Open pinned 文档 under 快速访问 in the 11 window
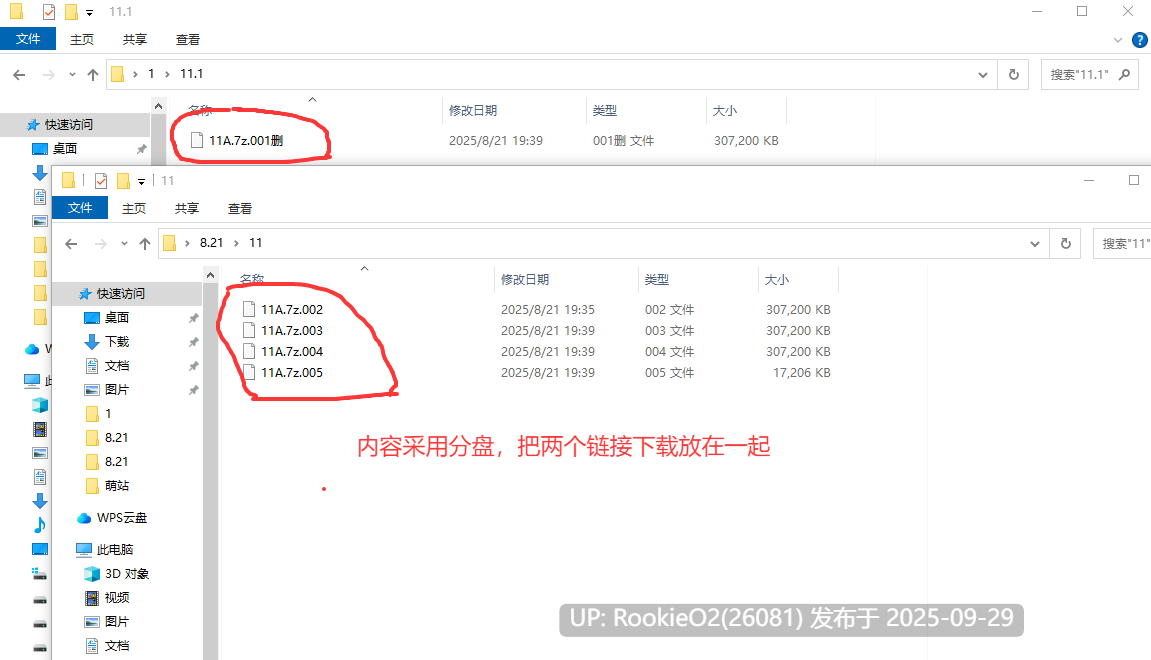Screen dimensions: 1151x660 [117, 366]
